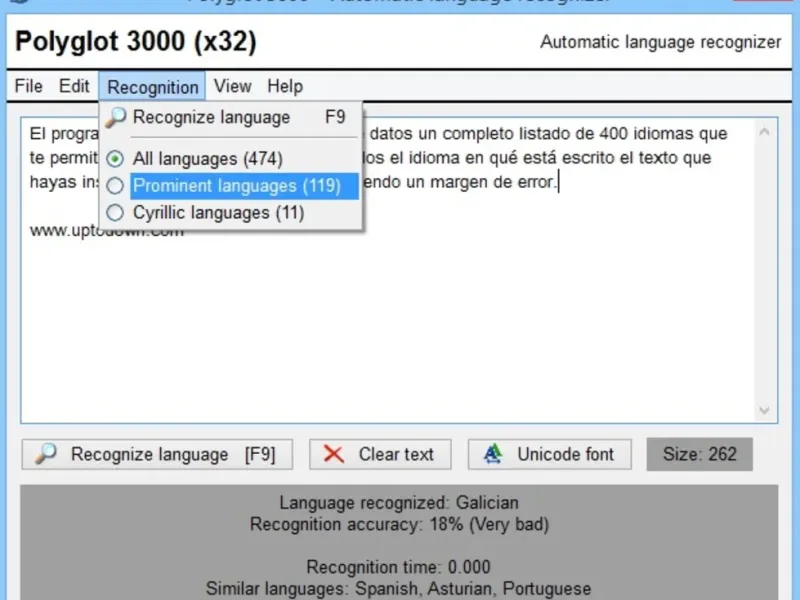Click the Similar languages line in results

point(398,589)
